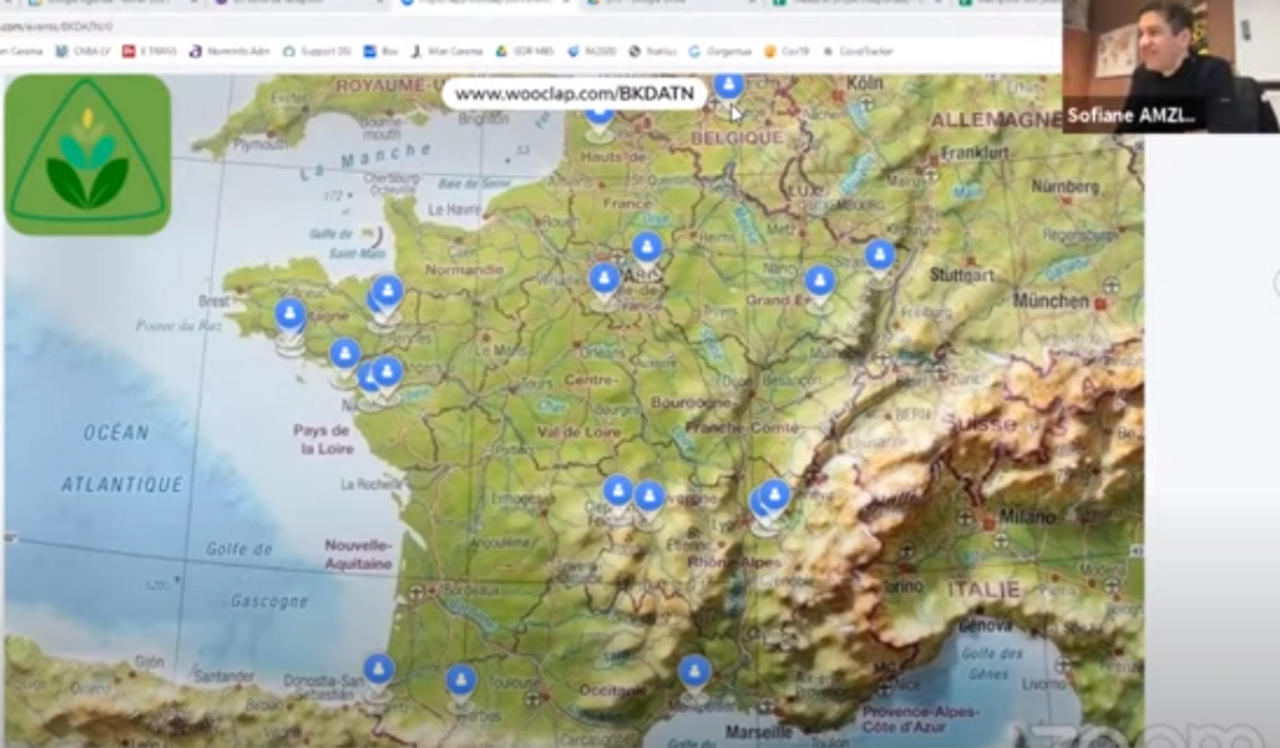Select the active Wooclap browser tab
The image size is (1280, 748).
[480, 4]
